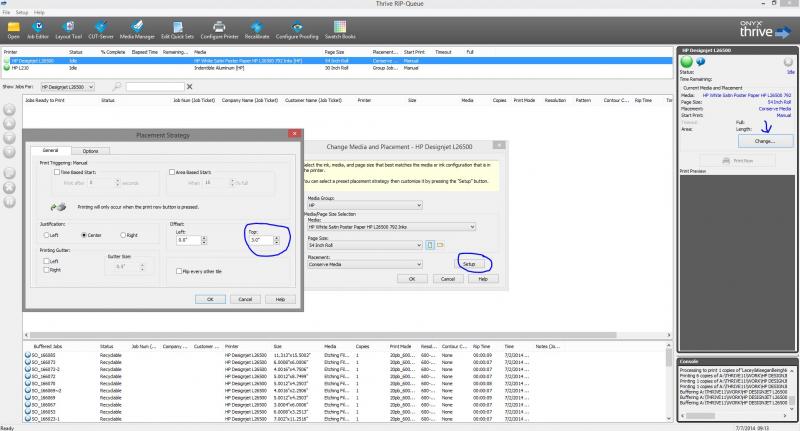Open the Setup menu
800x431 pixels.
tap(22, 12)
